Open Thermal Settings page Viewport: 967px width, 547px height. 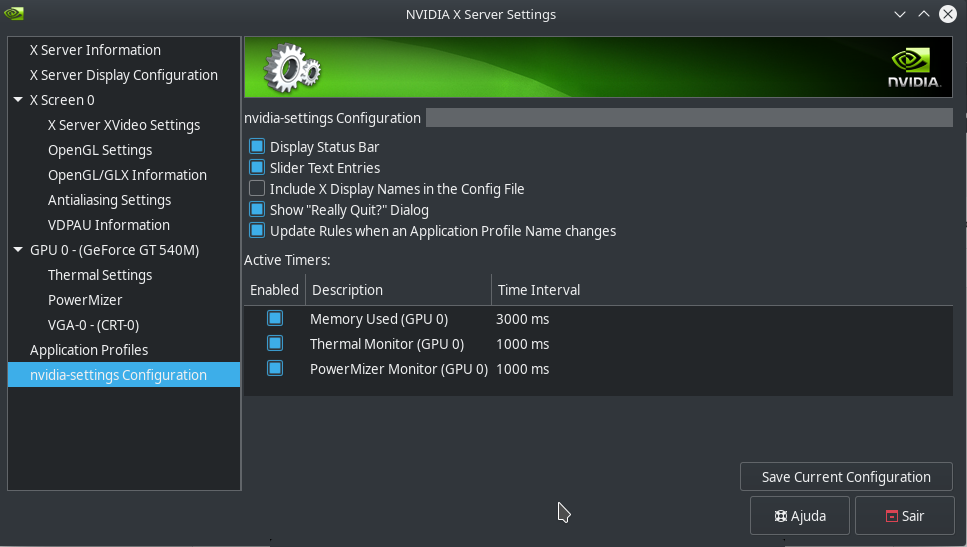click(x=100, y=275)
